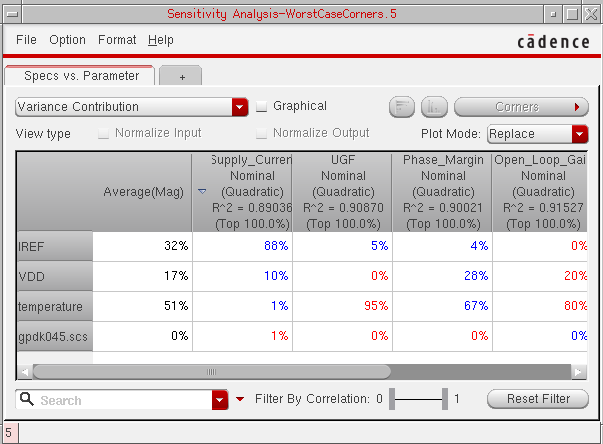Click the 95% cell in temperature row
The height and width of the screenshot is (444, 603).
click(x=343, y=306)
